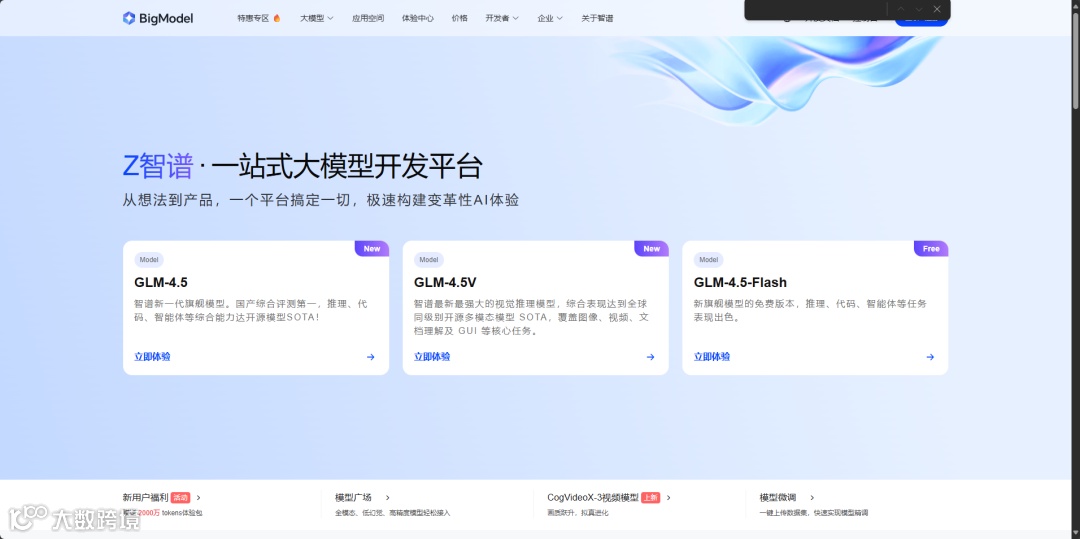The width and height of the screenshot is (1080, 539).
Task: Open the 模型广场 link
Action: pyautogui.click(x=353, y=498)
